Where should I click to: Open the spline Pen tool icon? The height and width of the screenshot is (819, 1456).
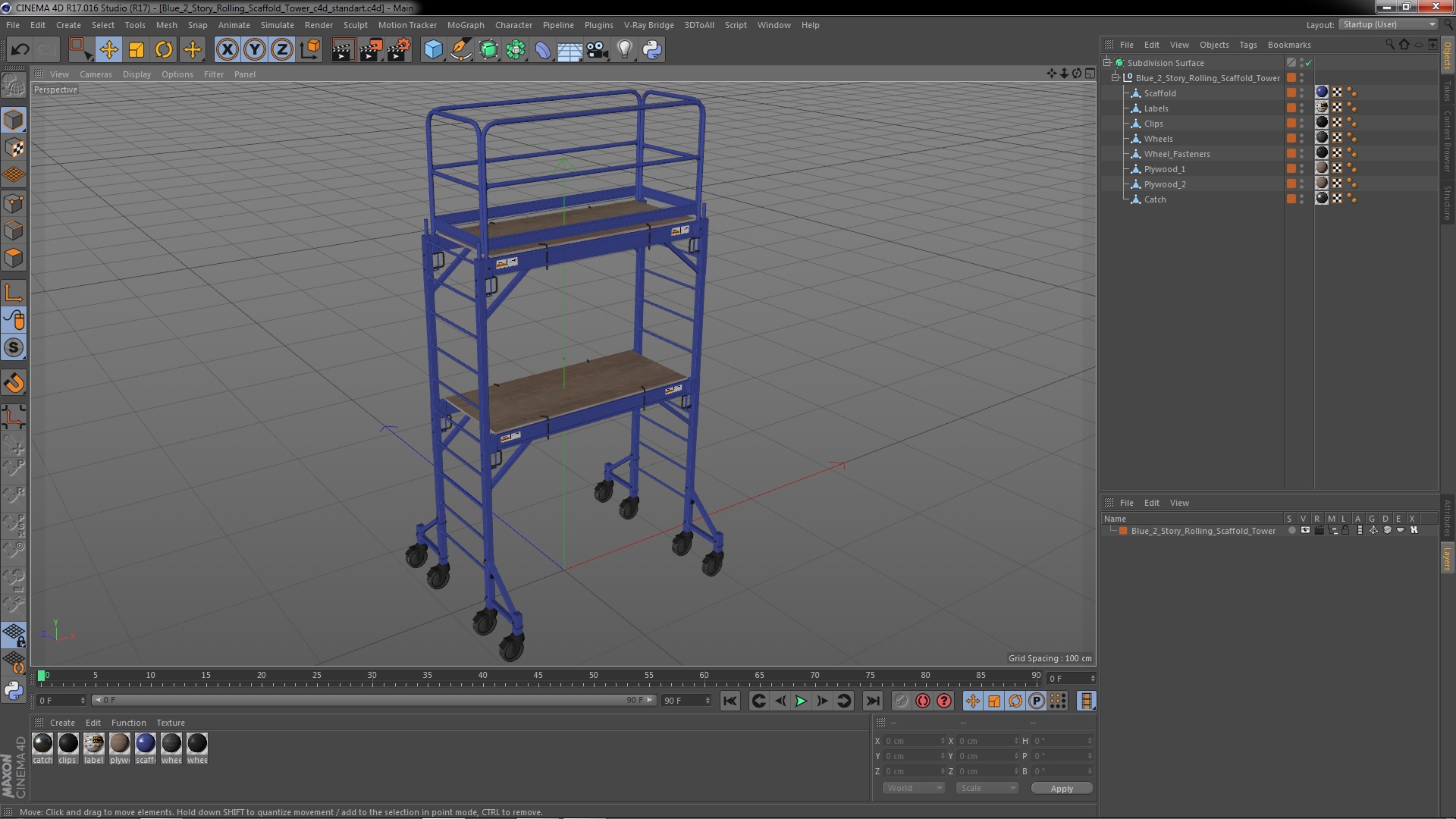pos(460,50)
